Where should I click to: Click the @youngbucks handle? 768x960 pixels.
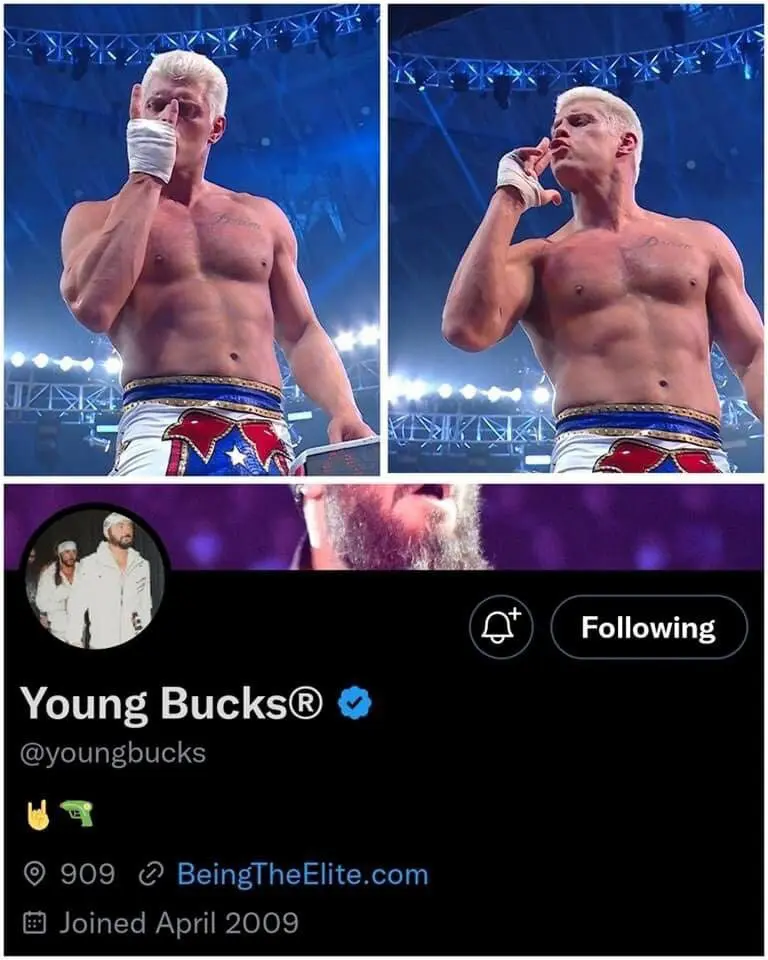tap(113, 752)
